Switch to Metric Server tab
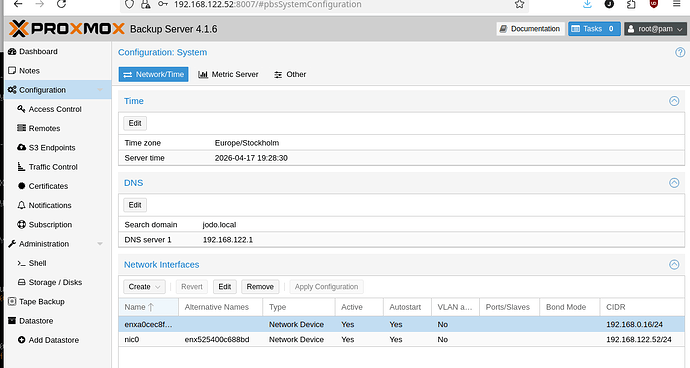690x368 pixels. (228, 74)
